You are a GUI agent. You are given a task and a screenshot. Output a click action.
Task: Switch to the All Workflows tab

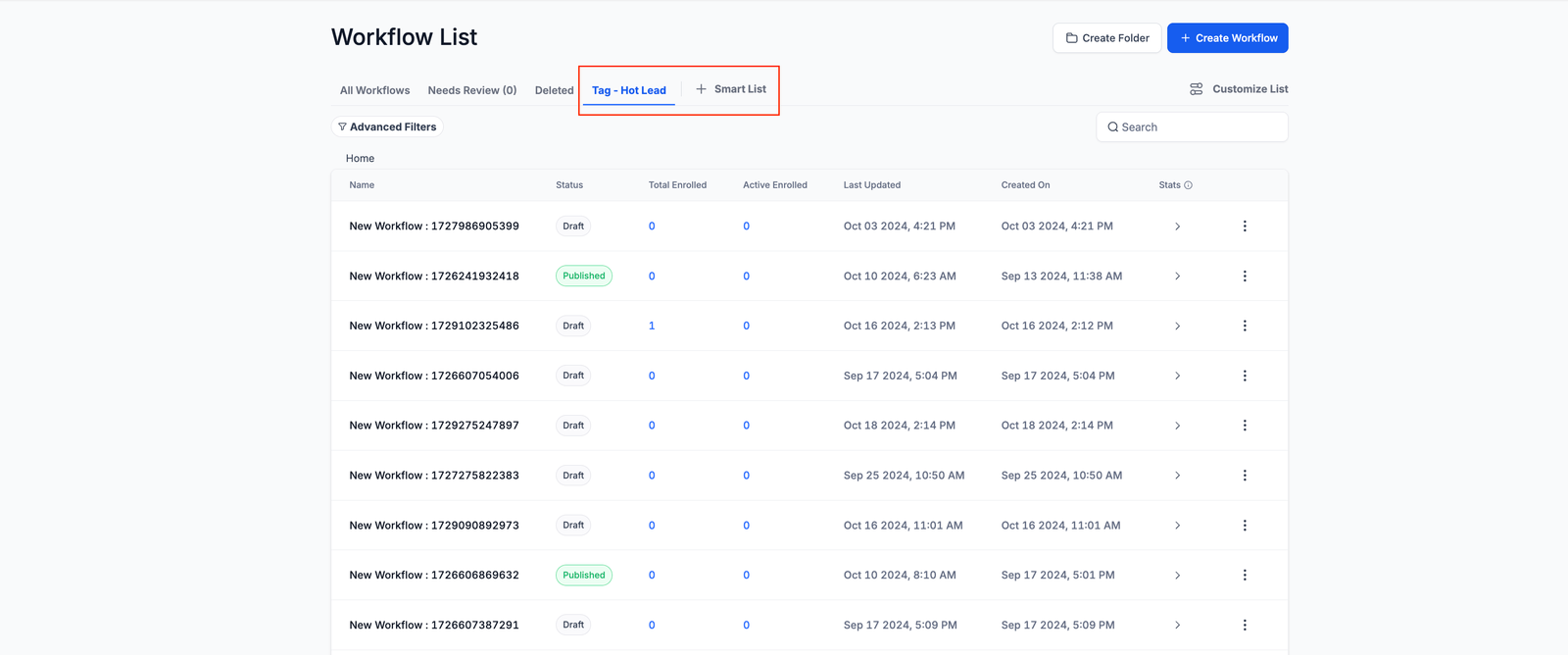pyautogui.click(x=374, y=90)
